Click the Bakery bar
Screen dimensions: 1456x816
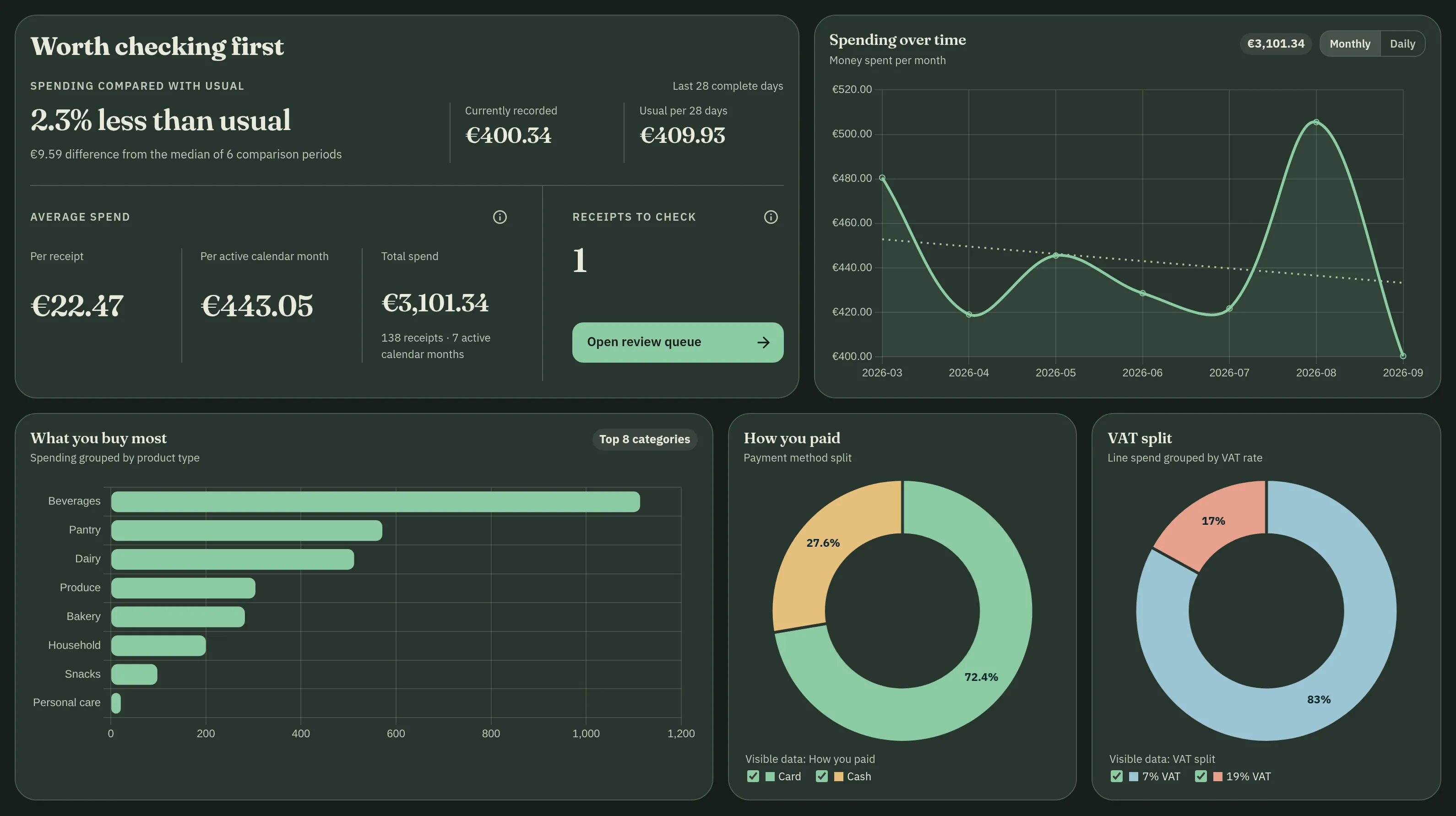click(x=178, y=617)
